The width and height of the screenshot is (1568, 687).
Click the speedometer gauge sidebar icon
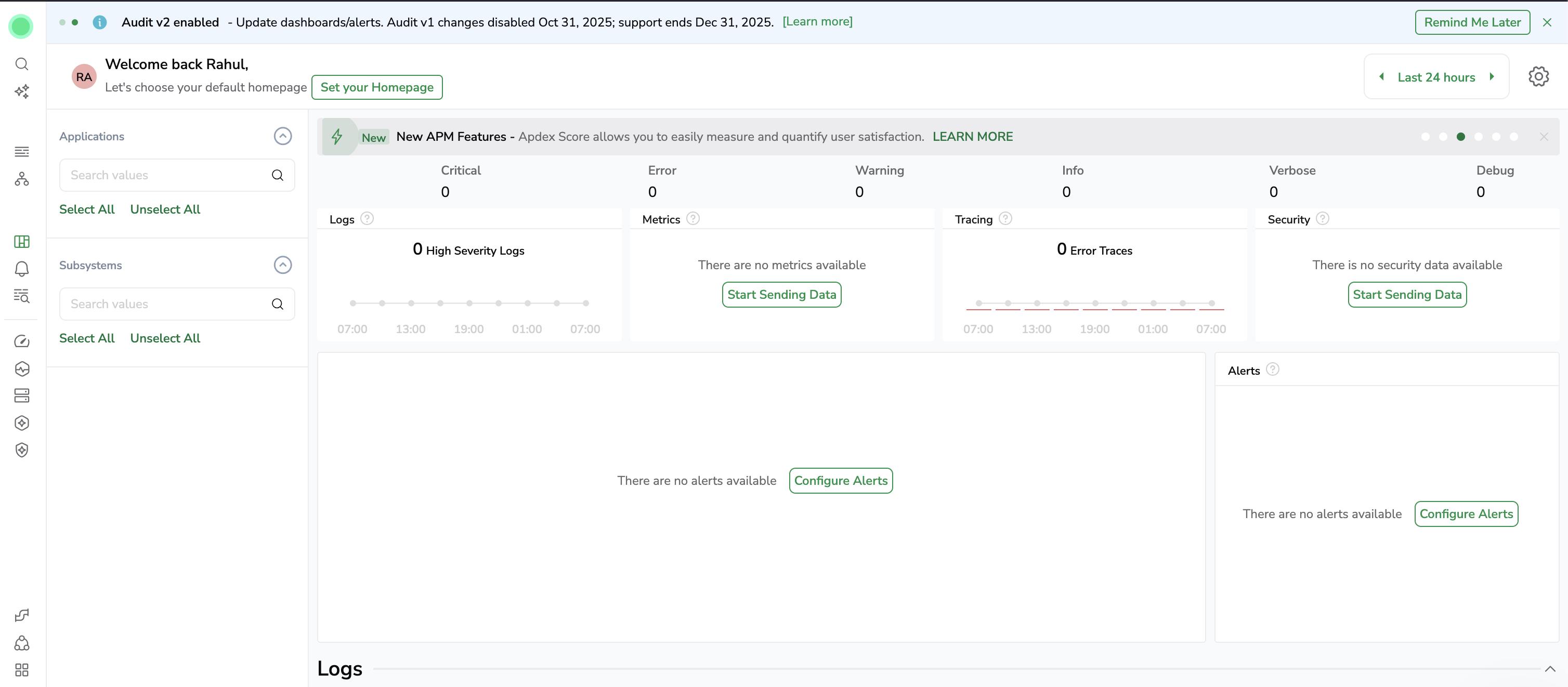click(x=22, y=341)
